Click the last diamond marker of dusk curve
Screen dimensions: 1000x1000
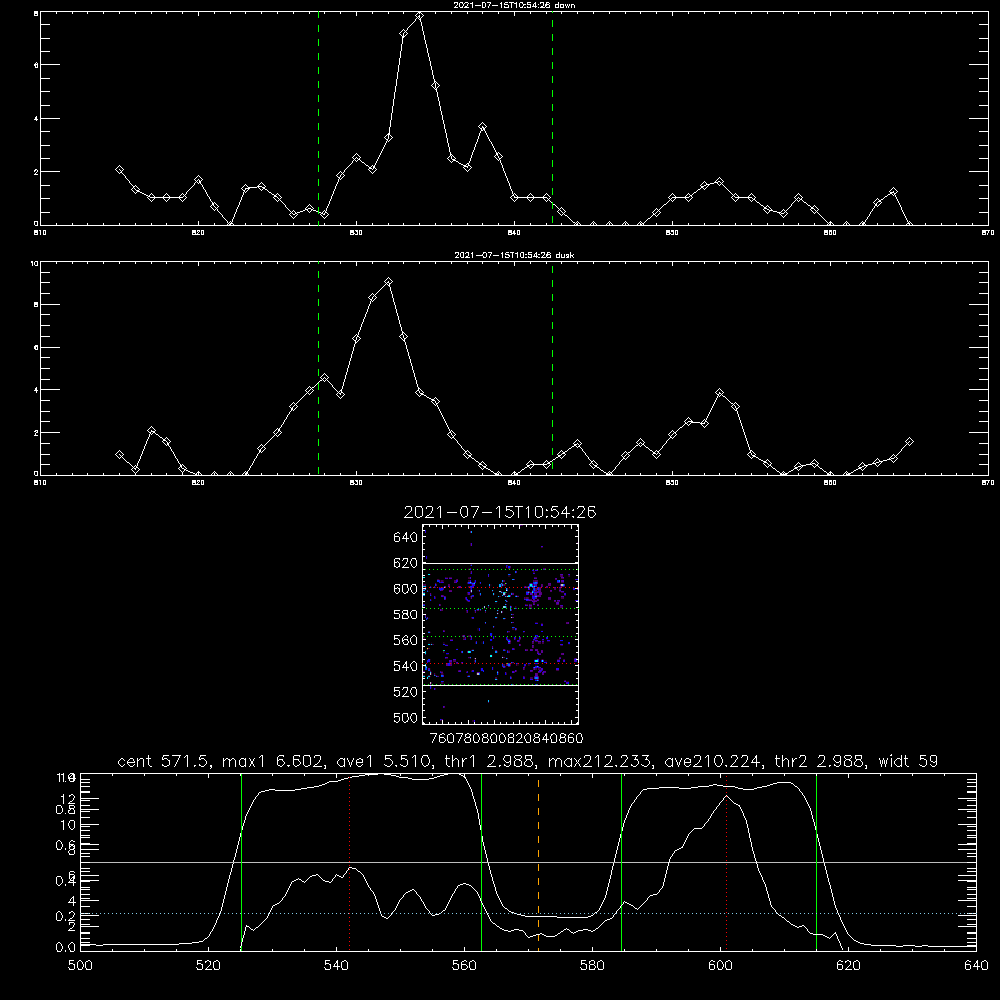point(909,441)
